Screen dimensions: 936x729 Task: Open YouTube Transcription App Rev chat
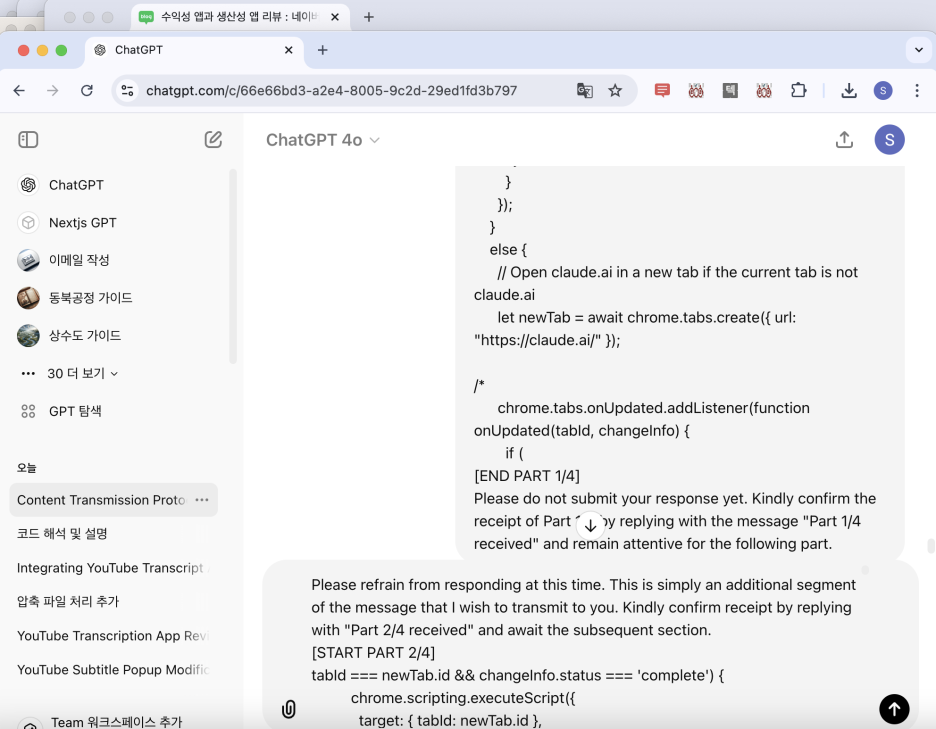click(112, 636)
